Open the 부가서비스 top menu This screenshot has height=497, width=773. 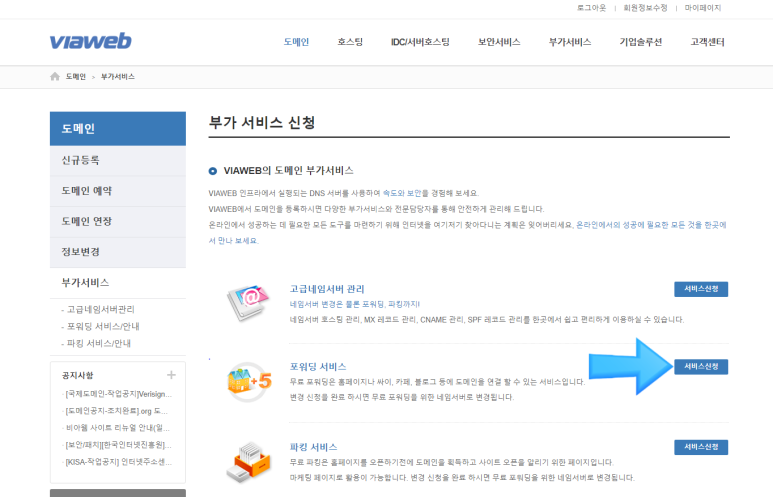pos(570,42)
